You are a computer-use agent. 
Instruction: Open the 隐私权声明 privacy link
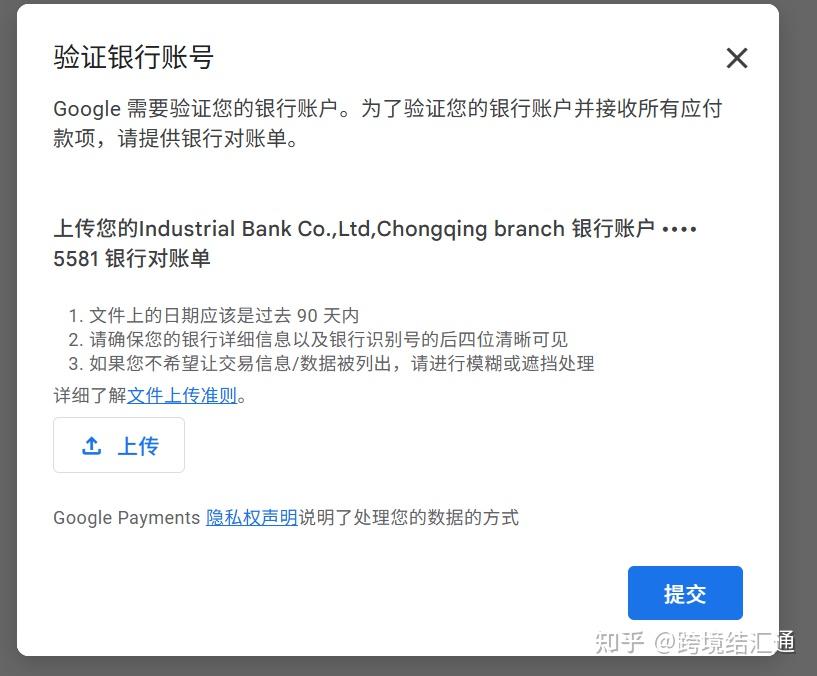click(252, 518)
